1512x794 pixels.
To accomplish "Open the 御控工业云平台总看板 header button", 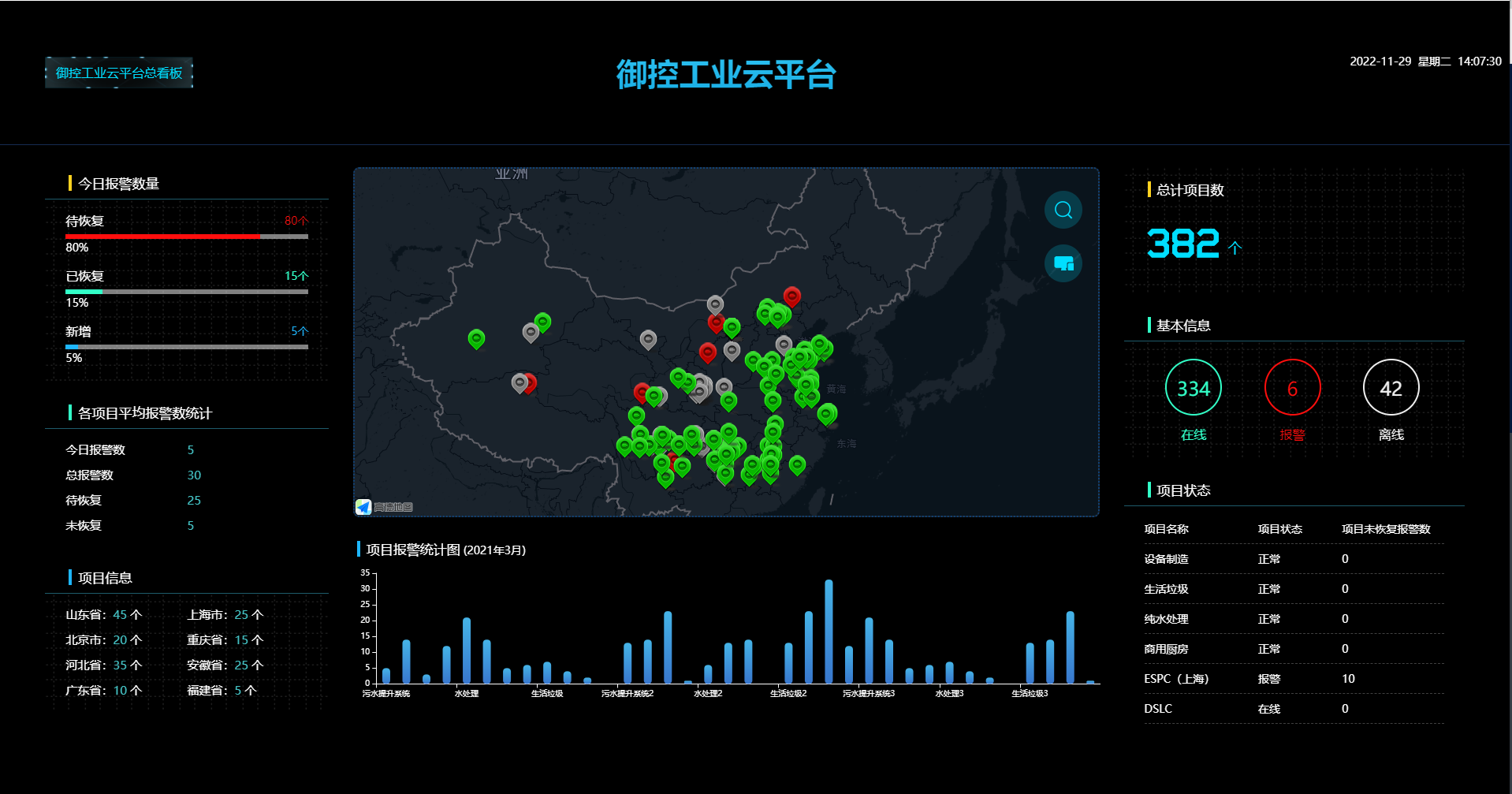I will (119, 73).
